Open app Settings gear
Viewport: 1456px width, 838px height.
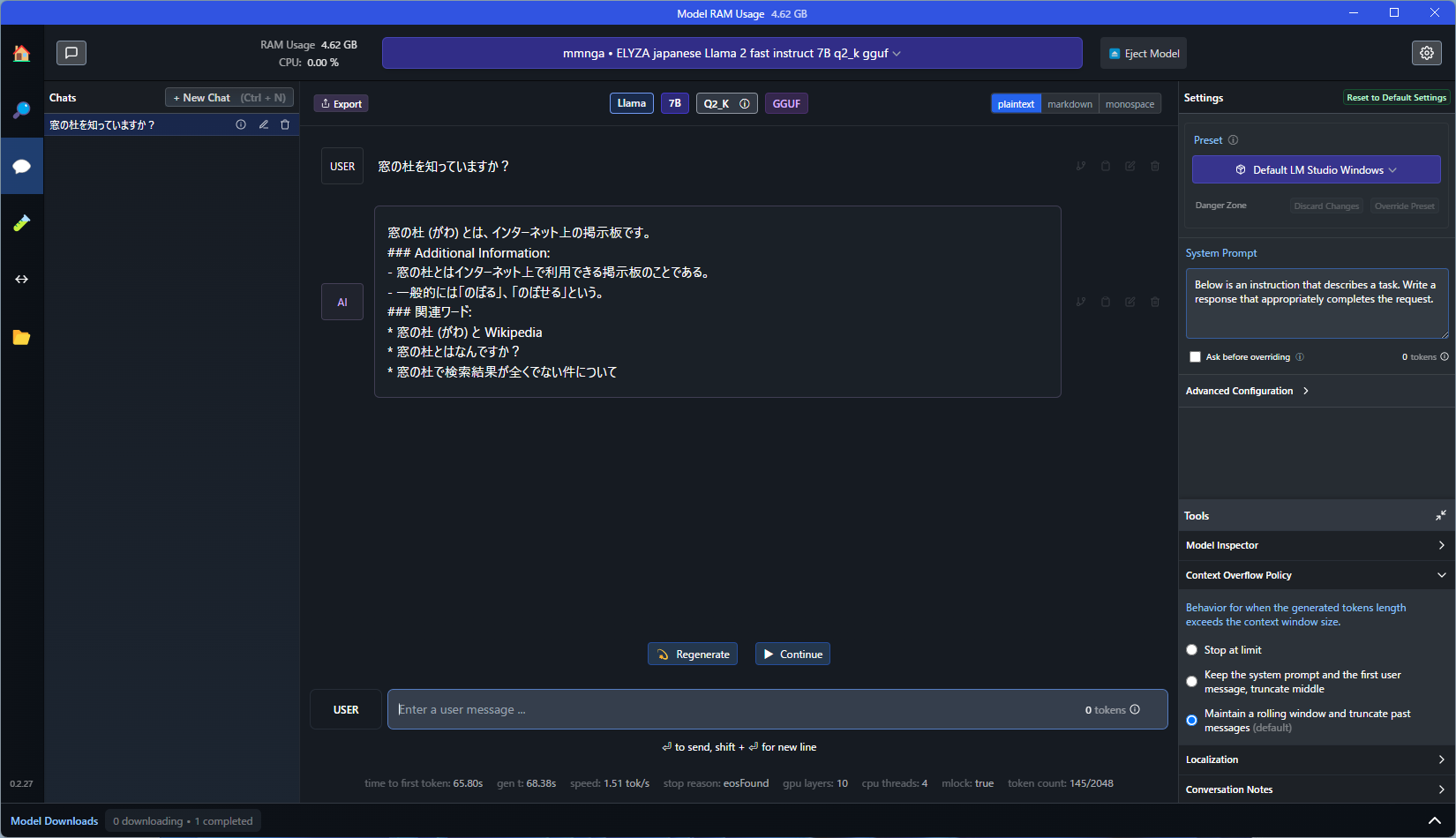coord(1426,52)
